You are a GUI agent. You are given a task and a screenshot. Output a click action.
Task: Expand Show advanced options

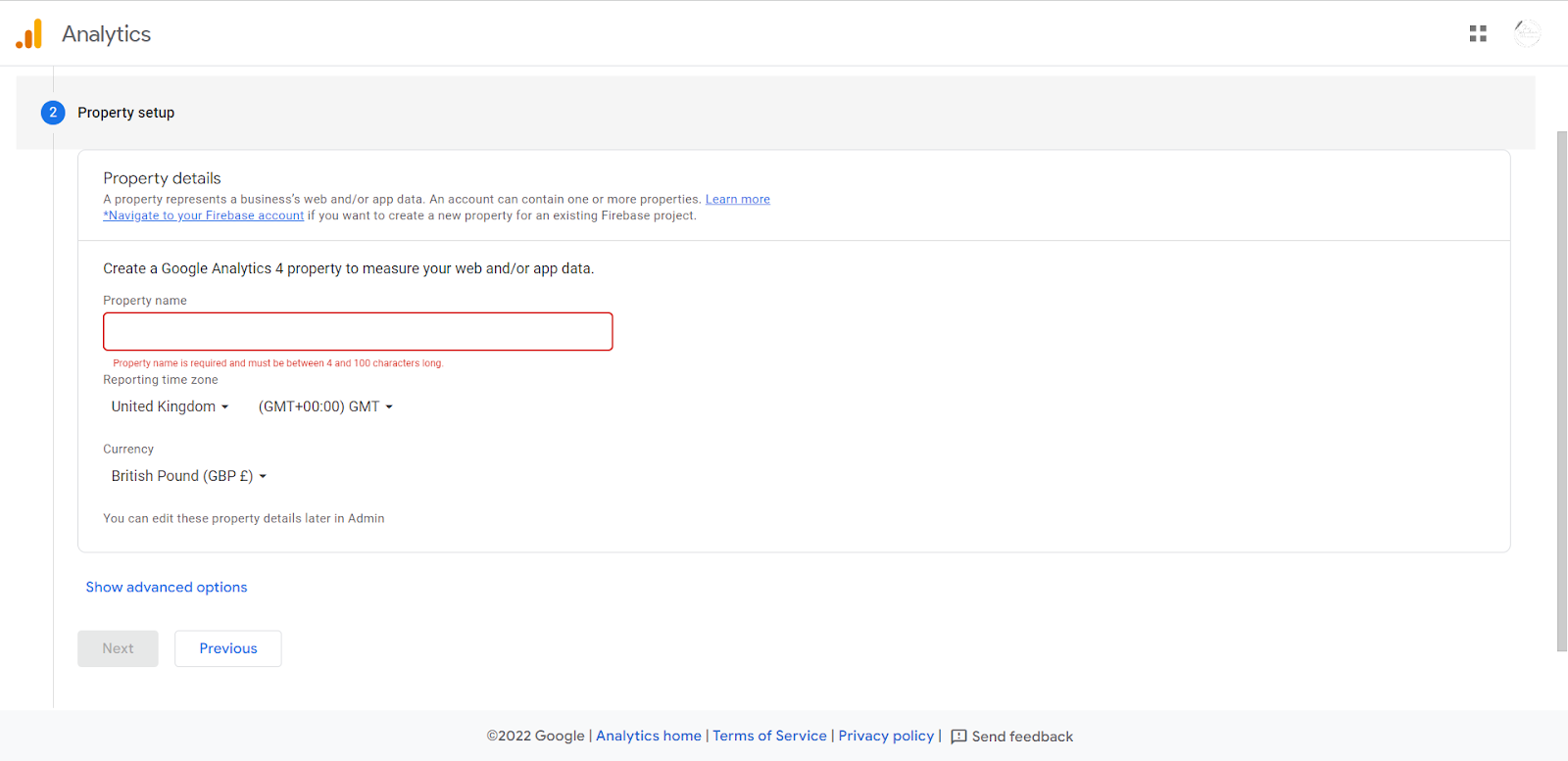[167, 587]
